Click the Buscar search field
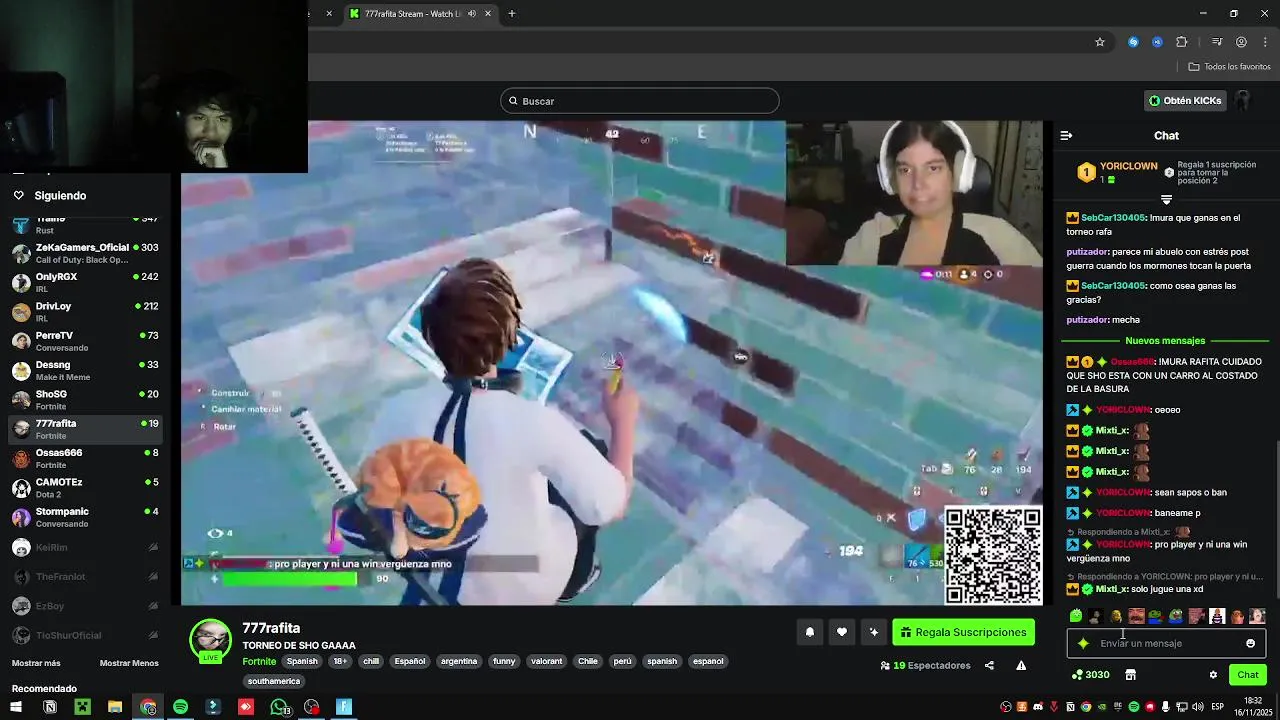This screenshot has width=1280, height=720. pyautogui.click(x=640, y=101)
